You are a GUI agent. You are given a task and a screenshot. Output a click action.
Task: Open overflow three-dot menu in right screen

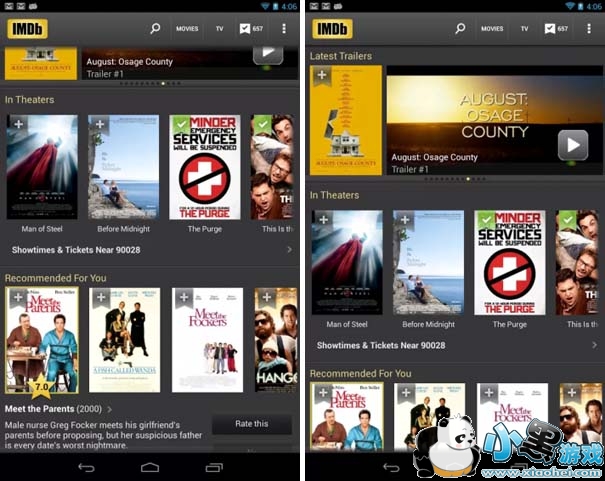coord(589,29)
